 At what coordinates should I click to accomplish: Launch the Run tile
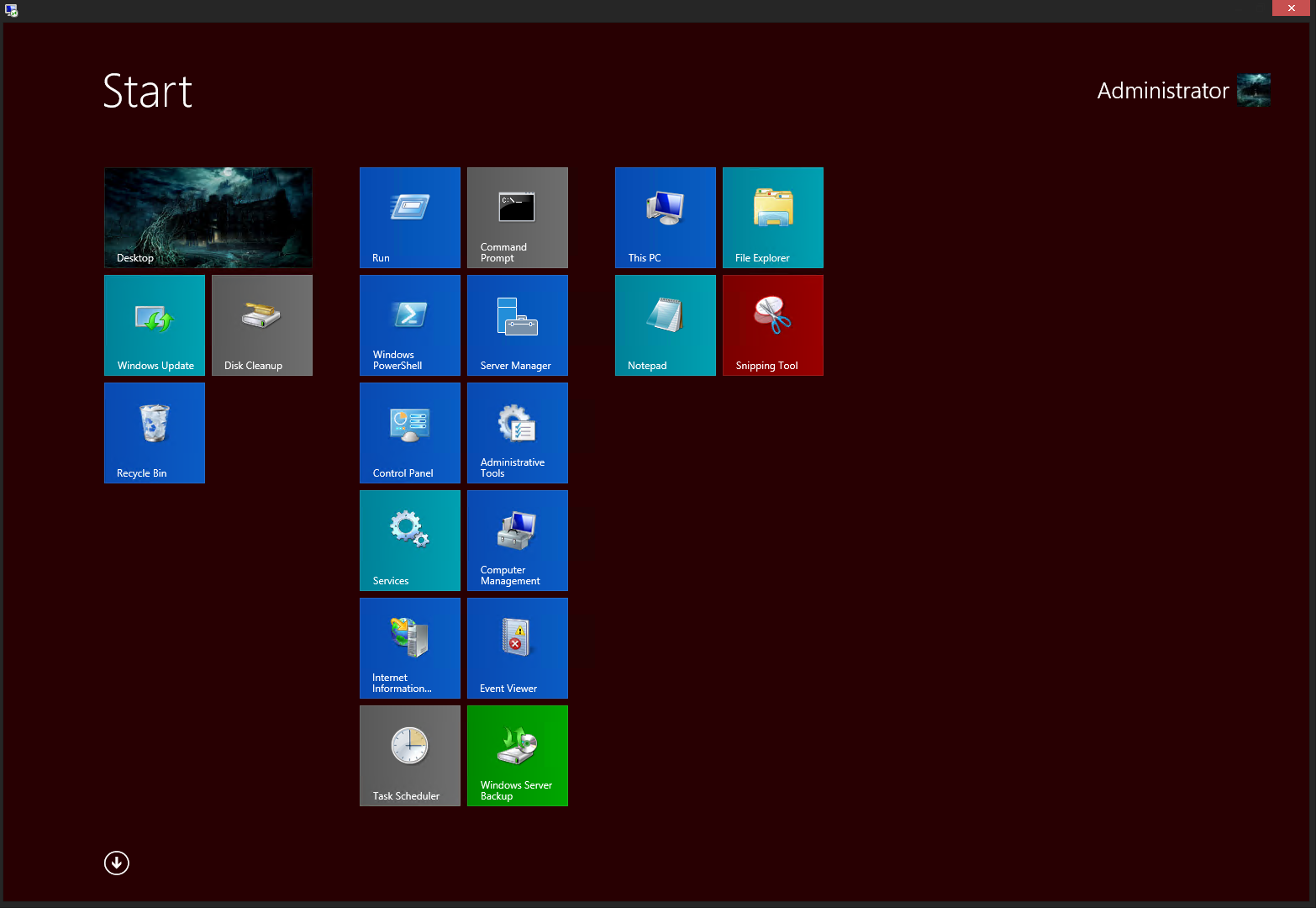(410, 218)
